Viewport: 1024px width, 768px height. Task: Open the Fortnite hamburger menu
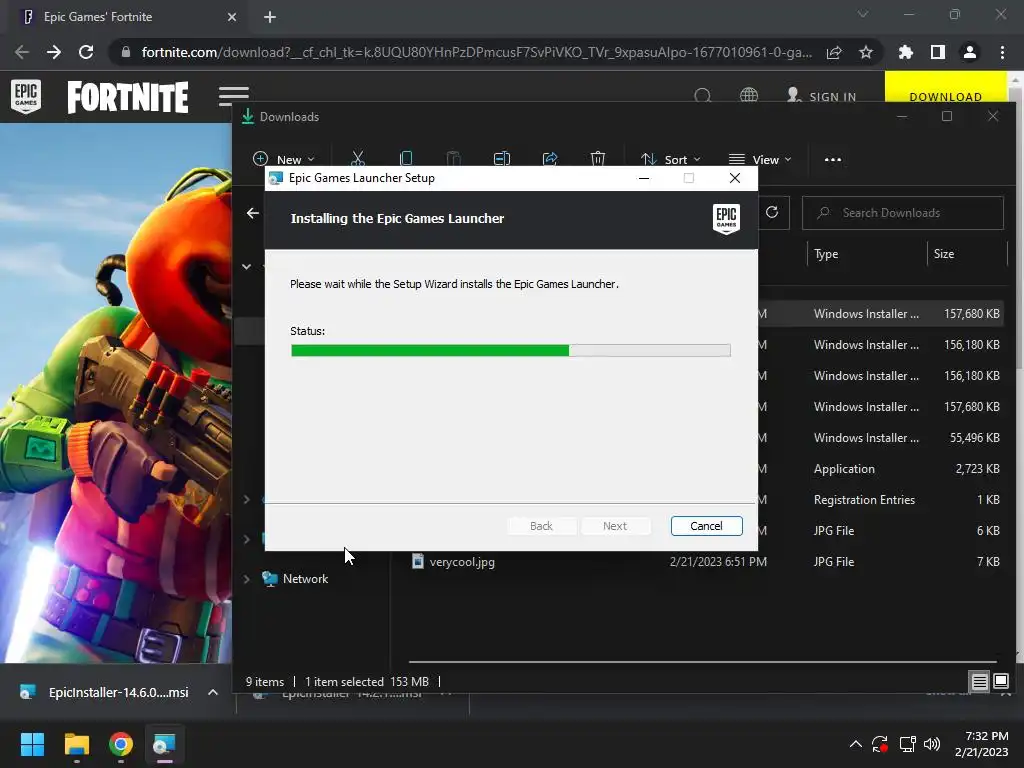[234, 96]
